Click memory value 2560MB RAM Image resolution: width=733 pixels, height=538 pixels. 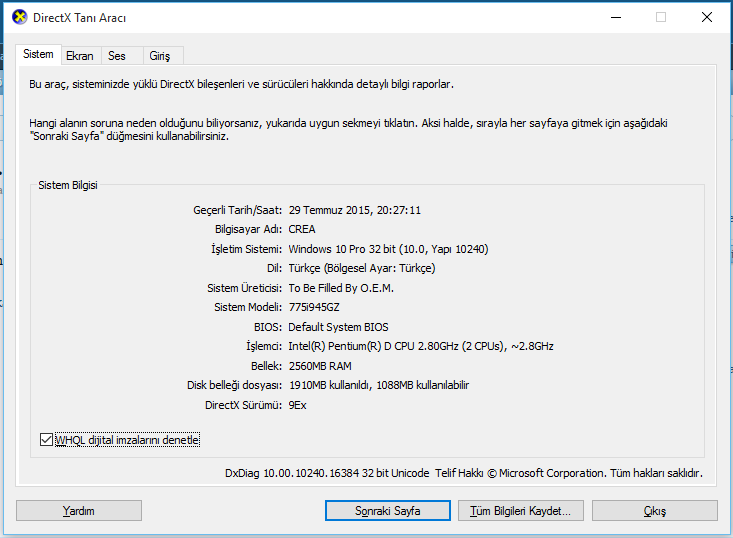coord(320,366)
